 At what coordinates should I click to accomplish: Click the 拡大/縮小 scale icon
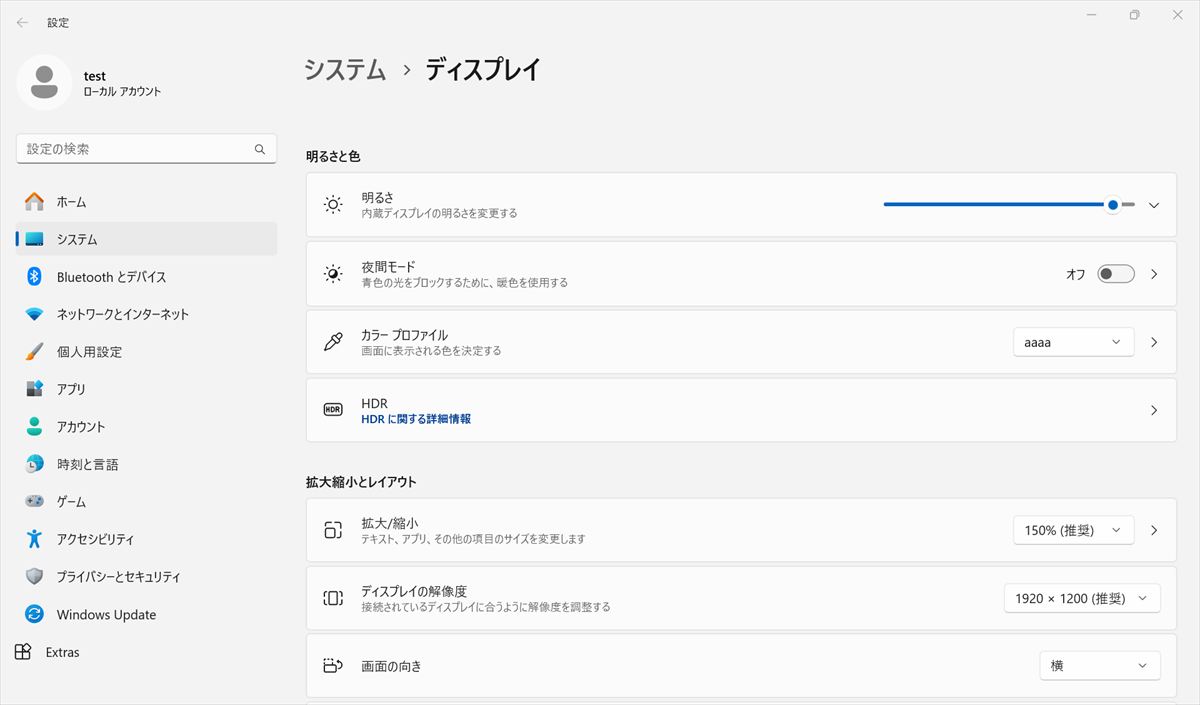coord(333,530)
